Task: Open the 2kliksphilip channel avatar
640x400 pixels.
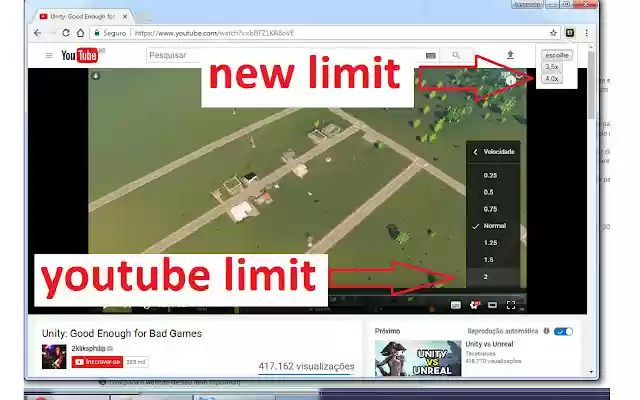Action: [x=54, y=356]
